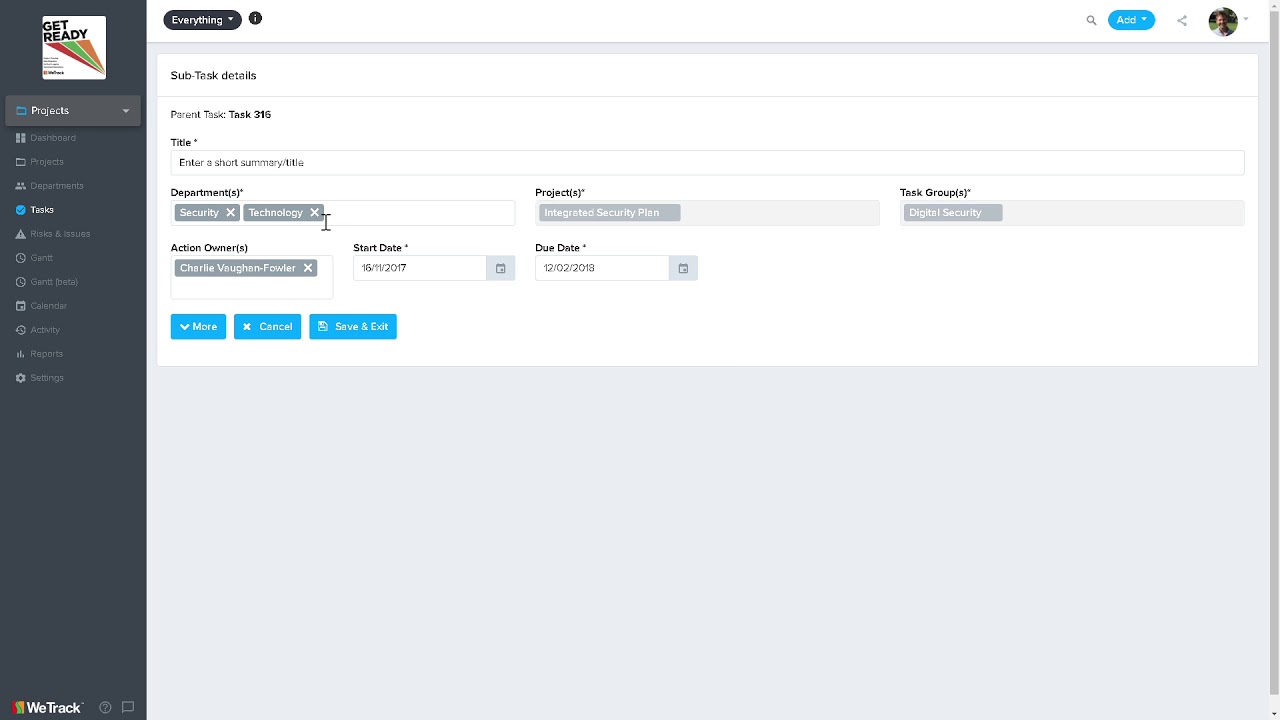Image resolution: width=1280 pixels, height=720 pixels.
Task: Click the dropdown arrow beside the avatar
Action: tap(1246, 20)
